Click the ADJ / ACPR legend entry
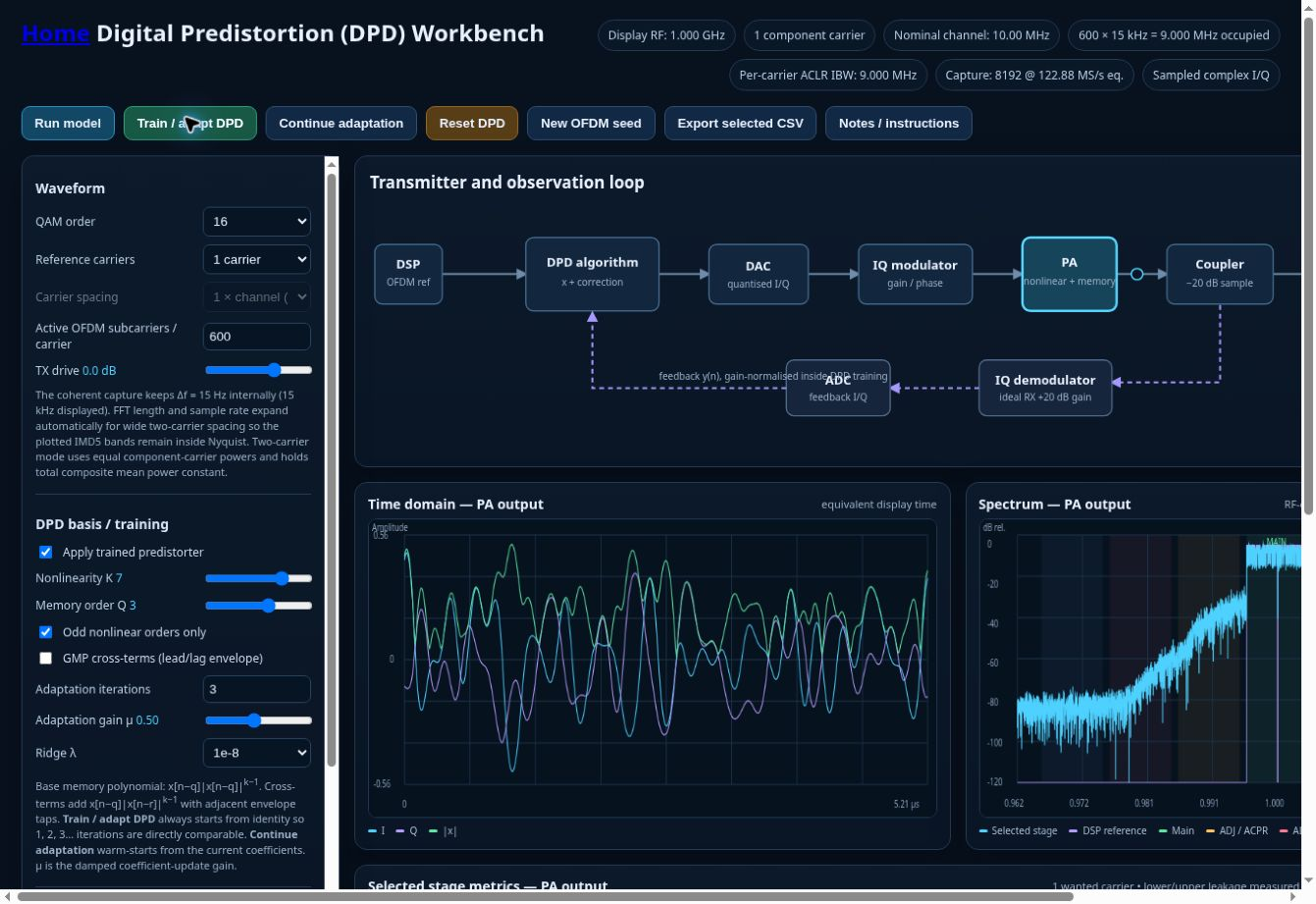The image size is (1316, 904). coord(1237,830)
